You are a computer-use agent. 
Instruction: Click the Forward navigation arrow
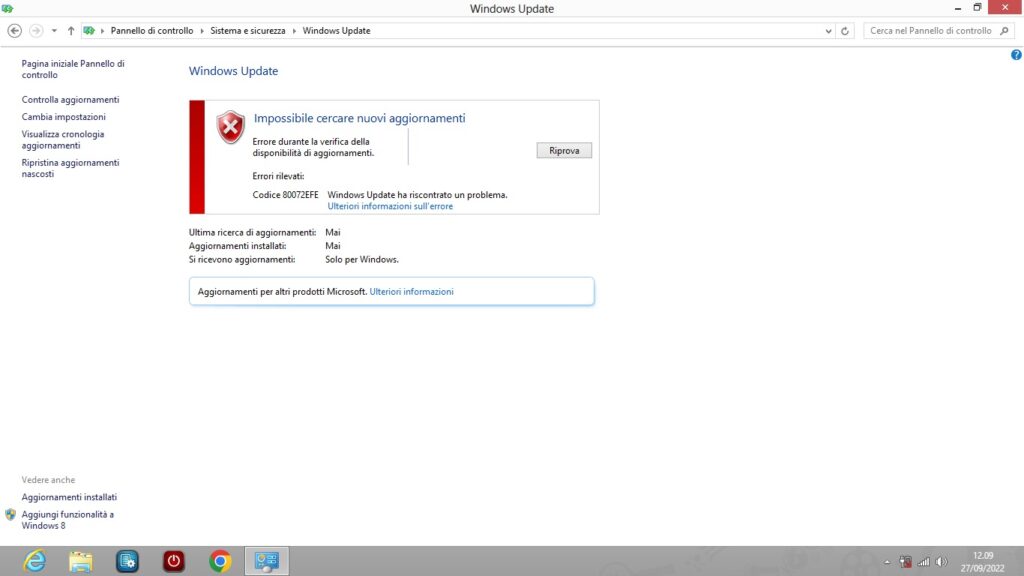pyautogui.click(x=36, y=31)
